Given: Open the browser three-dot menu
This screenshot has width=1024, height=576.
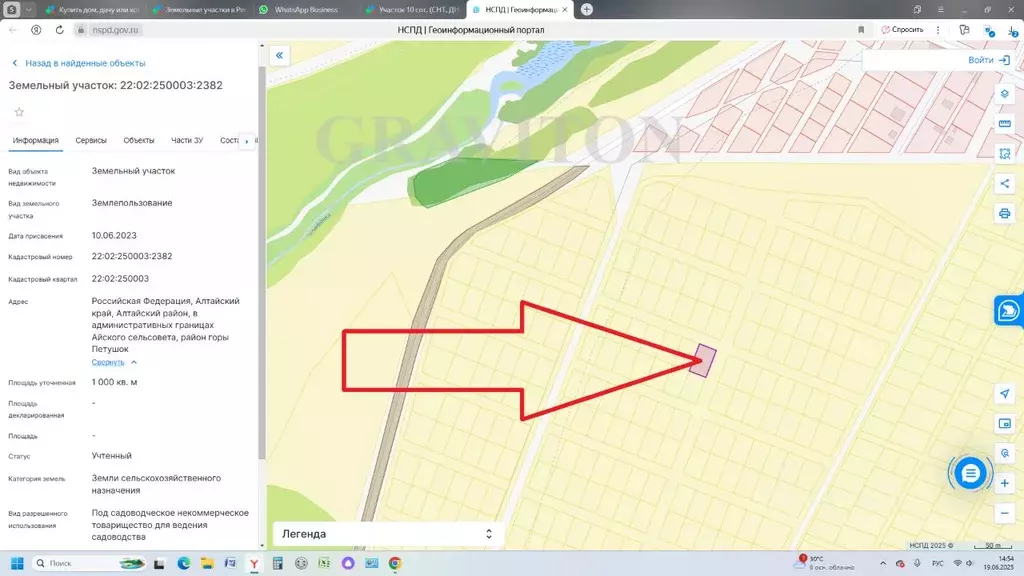Looking at the screenshot, I should 938,30.
